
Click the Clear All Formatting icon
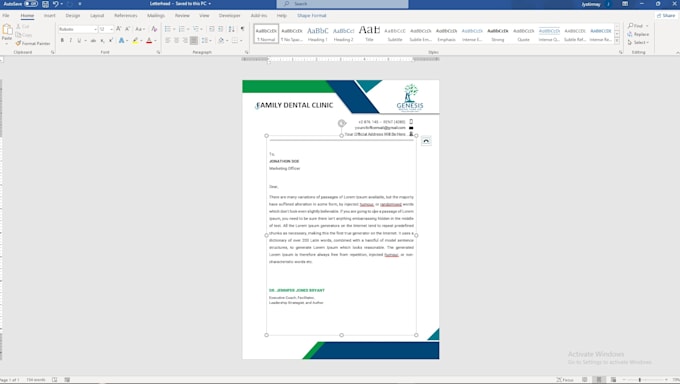(154, 29)
